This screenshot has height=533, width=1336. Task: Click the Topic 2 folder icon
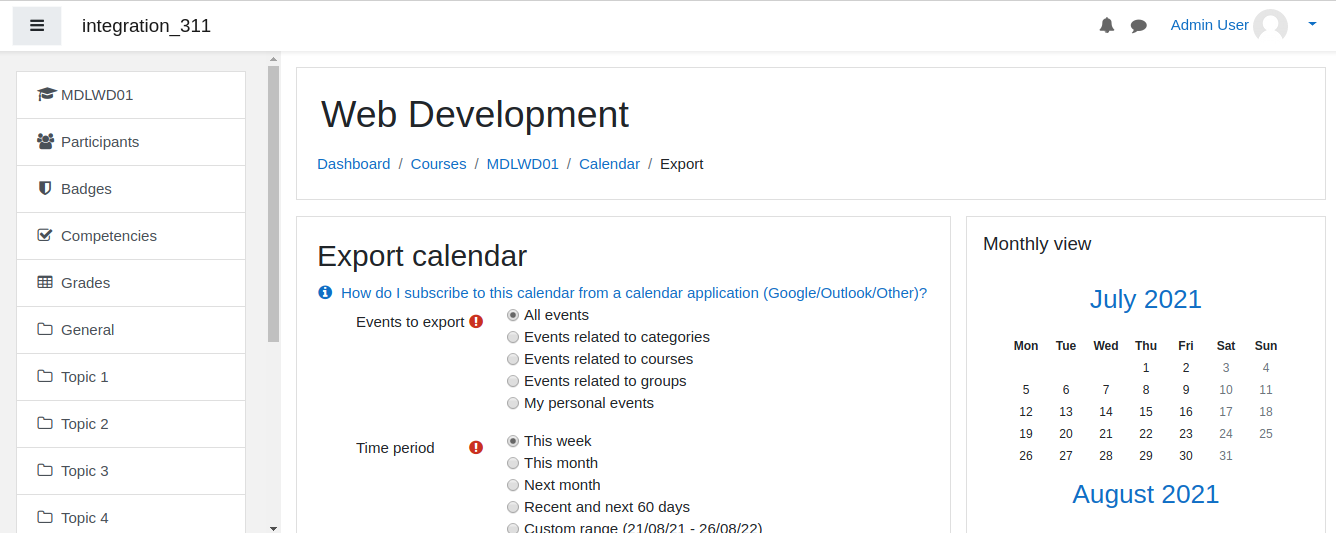(45, 424)
